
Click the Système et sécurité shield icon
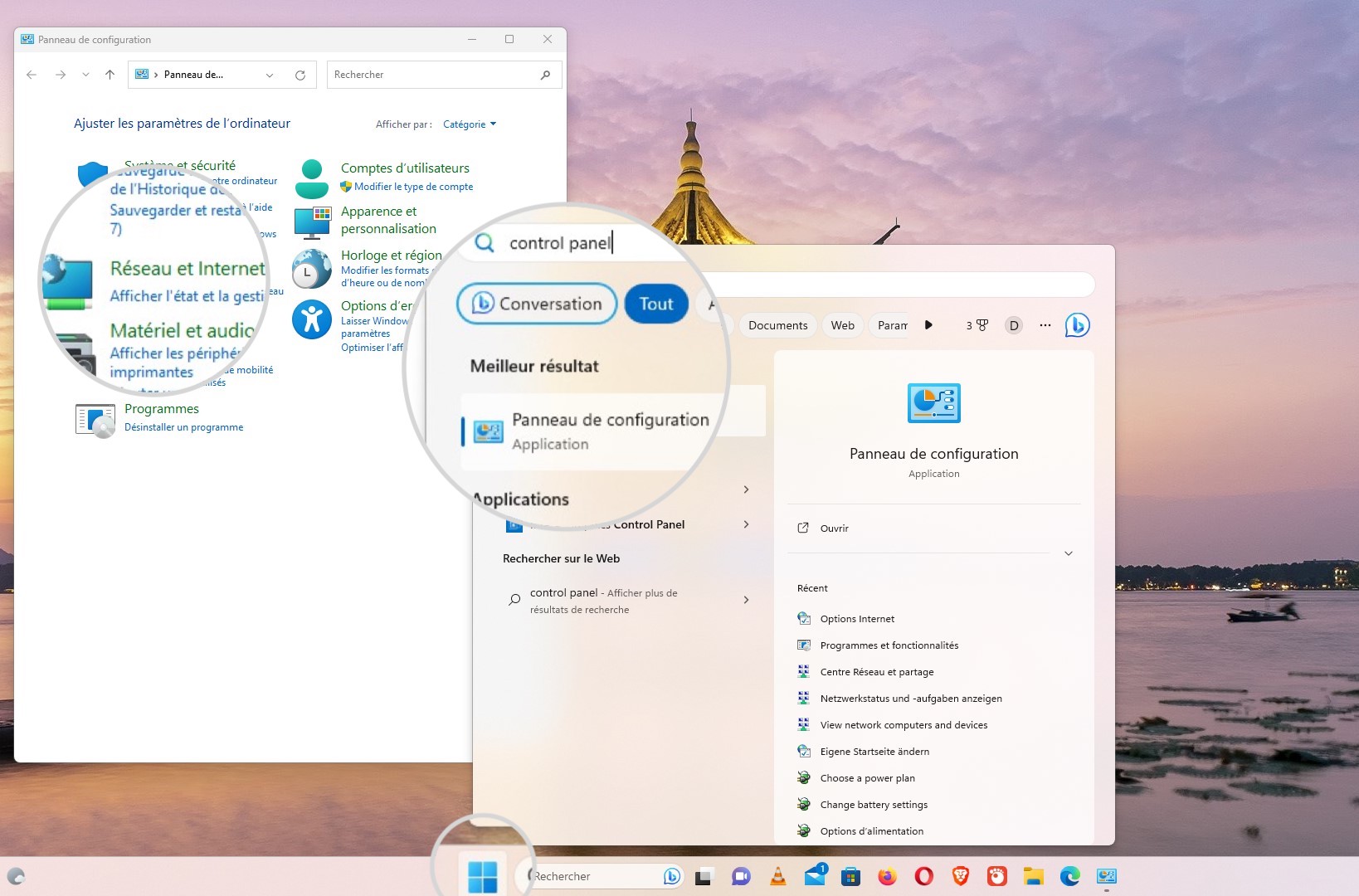pos(92,174)
